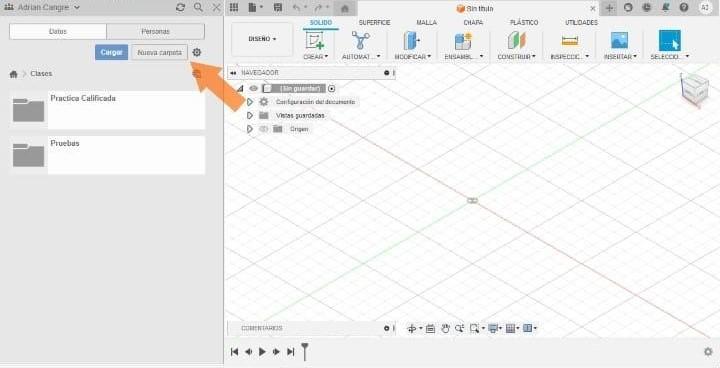Click the Automate tool icon
Screen dimensions: 720x368
(360, 40)
